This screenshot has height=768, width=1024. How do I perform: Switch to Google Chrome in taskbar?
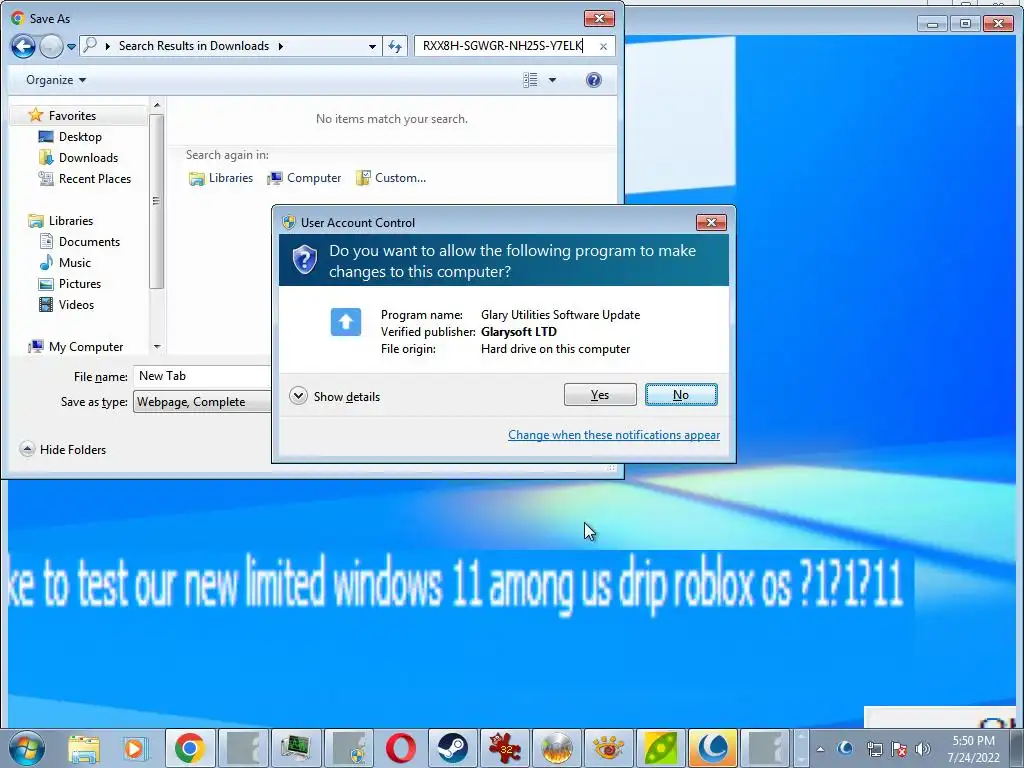pos(189,748)
